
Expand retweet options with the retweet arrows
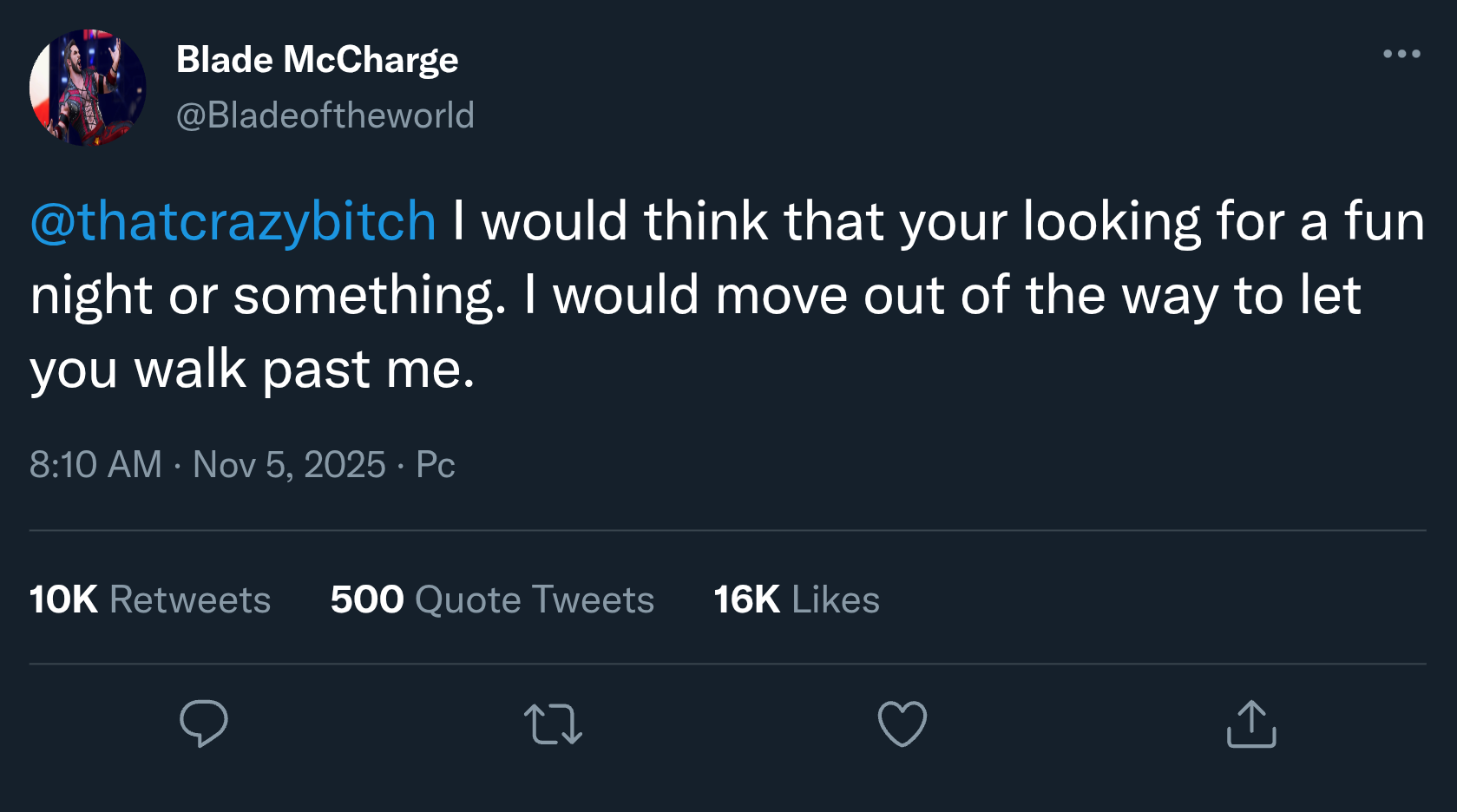click(x=553, y=724)
